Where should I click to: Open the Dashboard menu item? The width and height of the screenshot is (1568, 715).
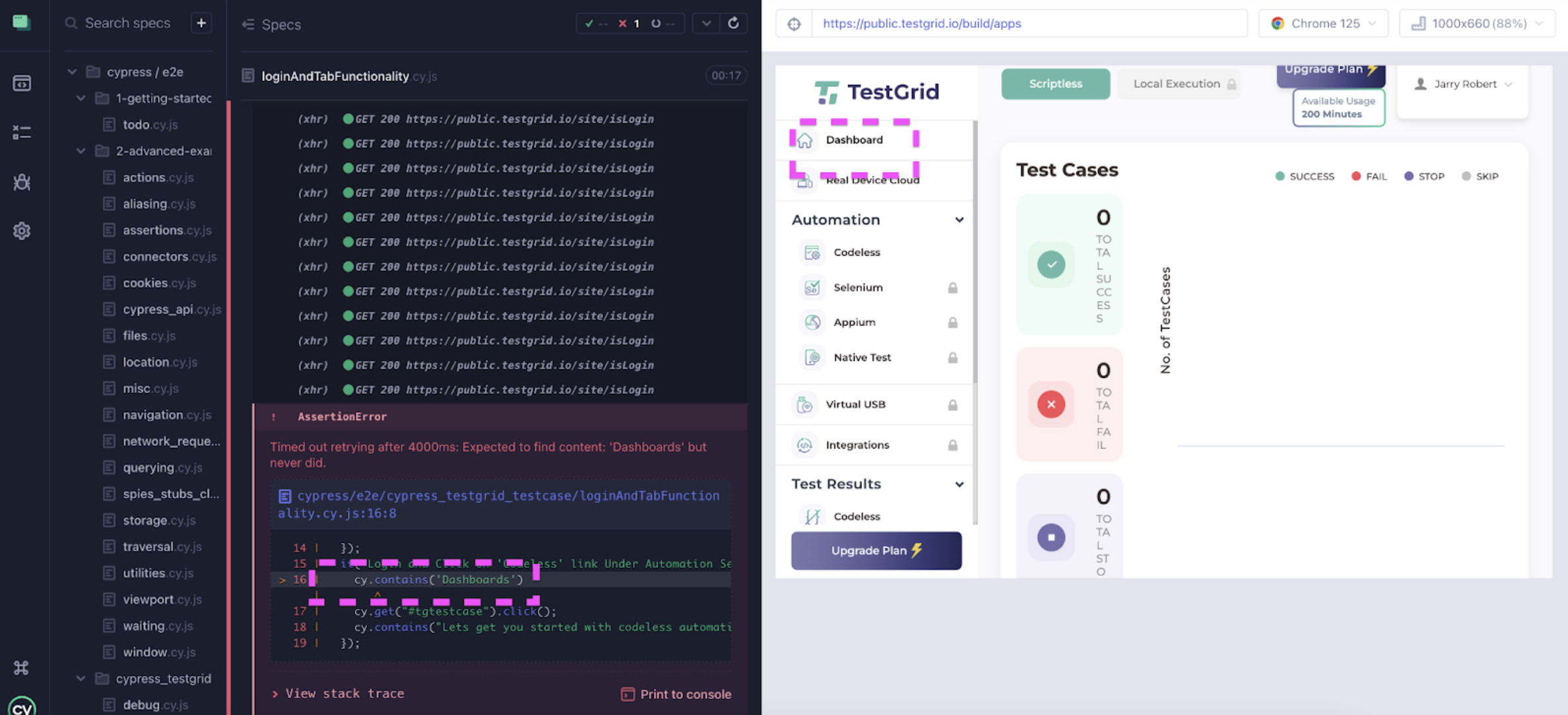(x=854, y=139)
